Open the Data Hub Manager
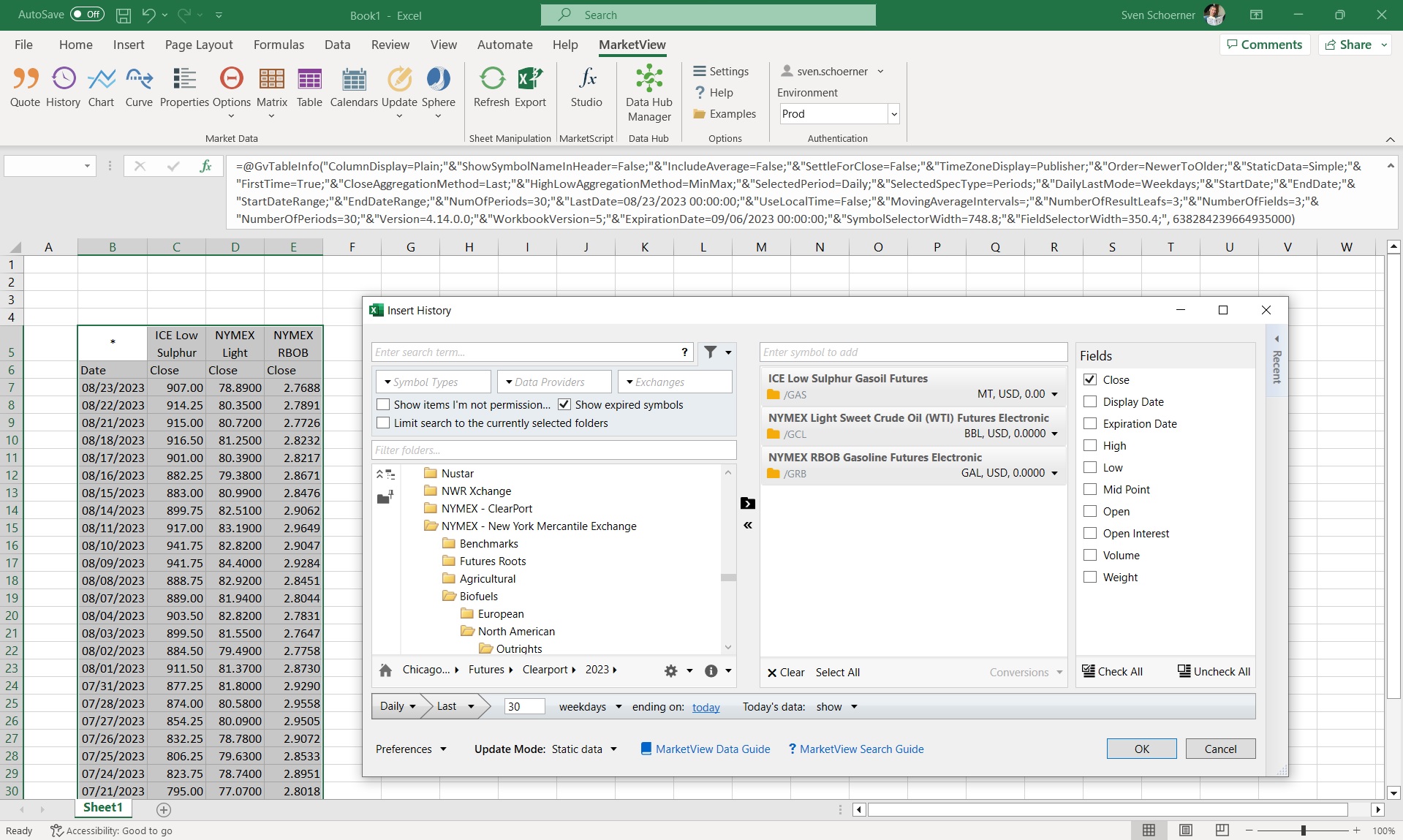The image size is (1403, 840). tap(648, 94)
